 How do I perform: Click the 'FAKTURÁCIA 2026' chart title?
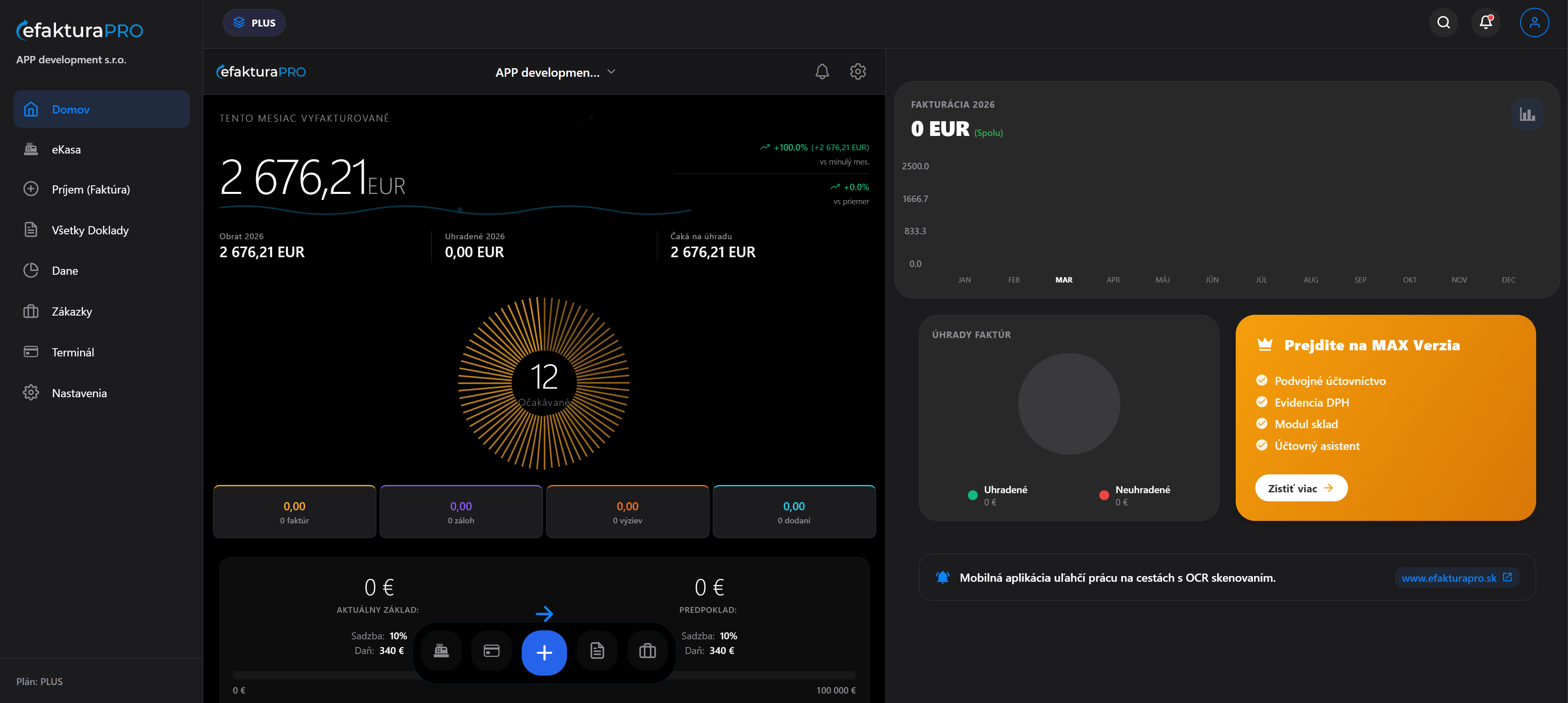click(953, 105)
